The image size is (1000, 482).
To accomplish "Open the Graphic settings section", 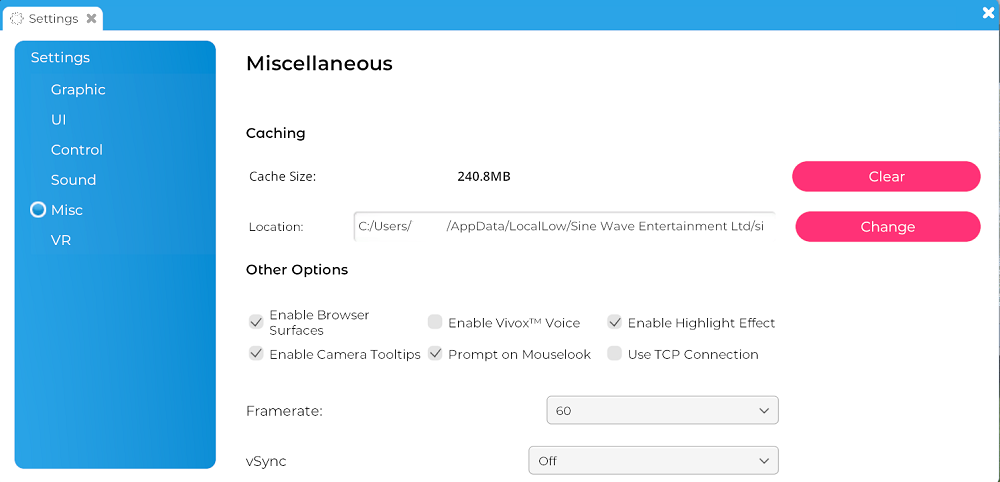I will (78, 90).
